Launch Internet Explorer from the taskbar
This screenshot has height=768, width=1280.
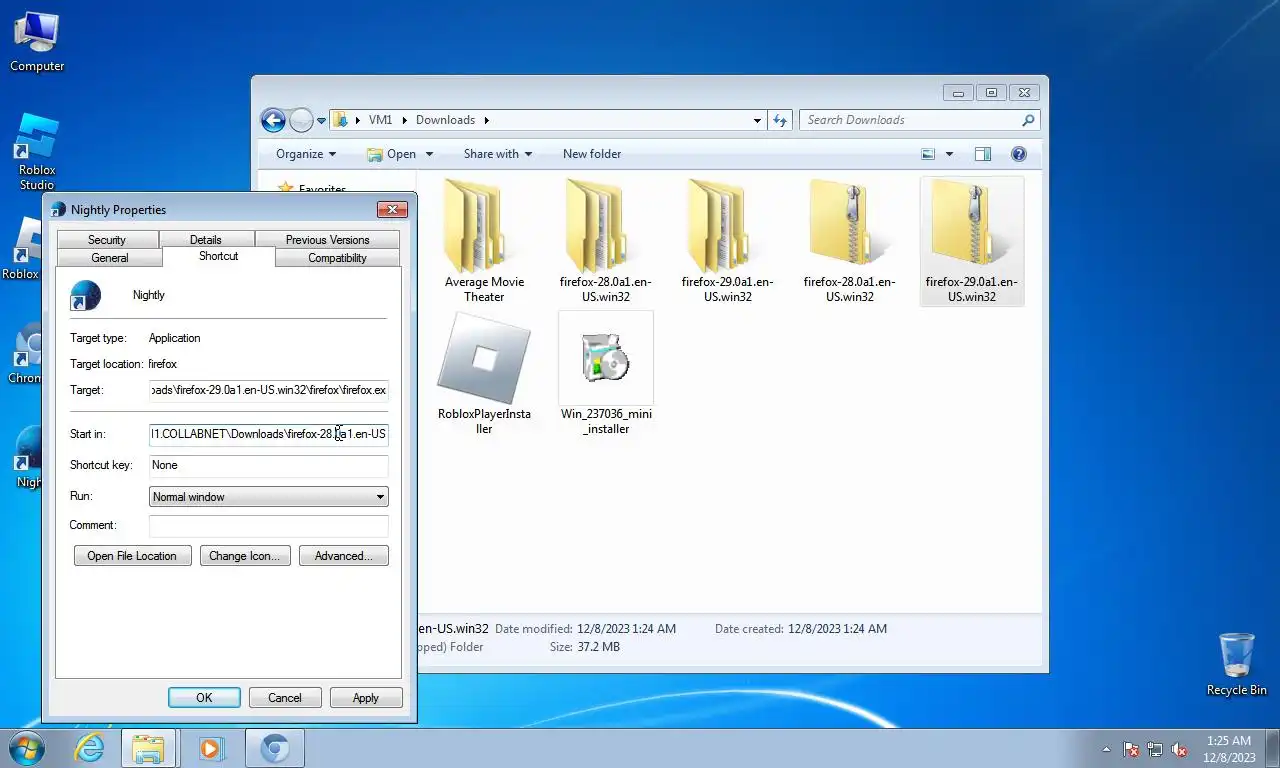(x=90, y=748)
